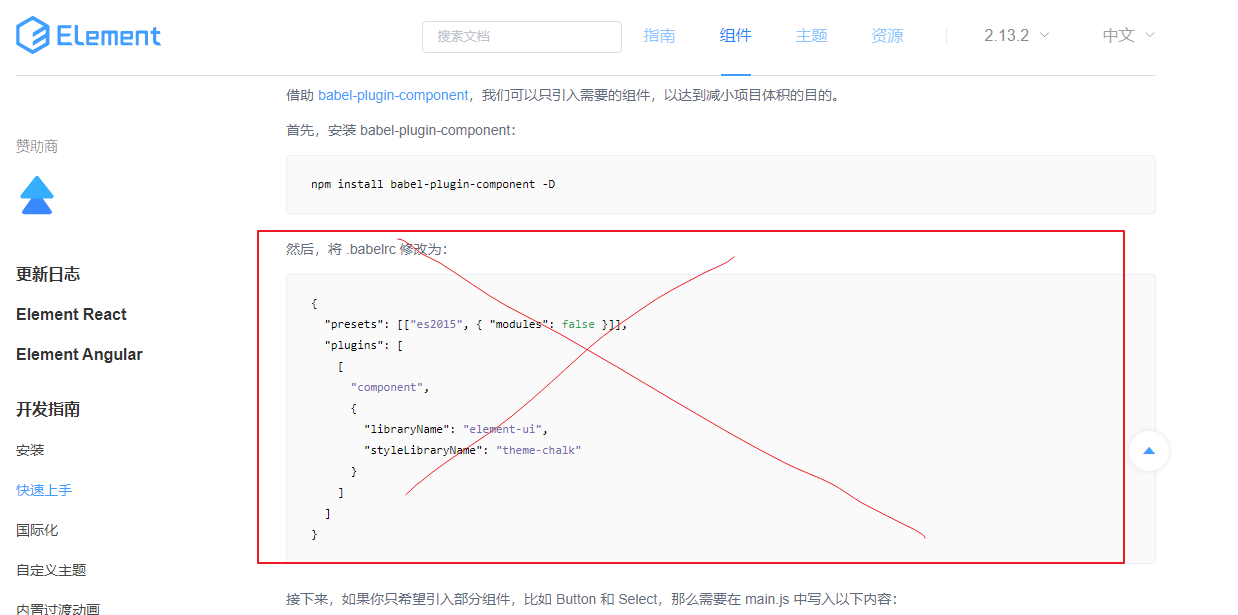Select the highlighted 快速上手 sidebar link
This screenshot has width=1238, height=615.
point(44,490)
